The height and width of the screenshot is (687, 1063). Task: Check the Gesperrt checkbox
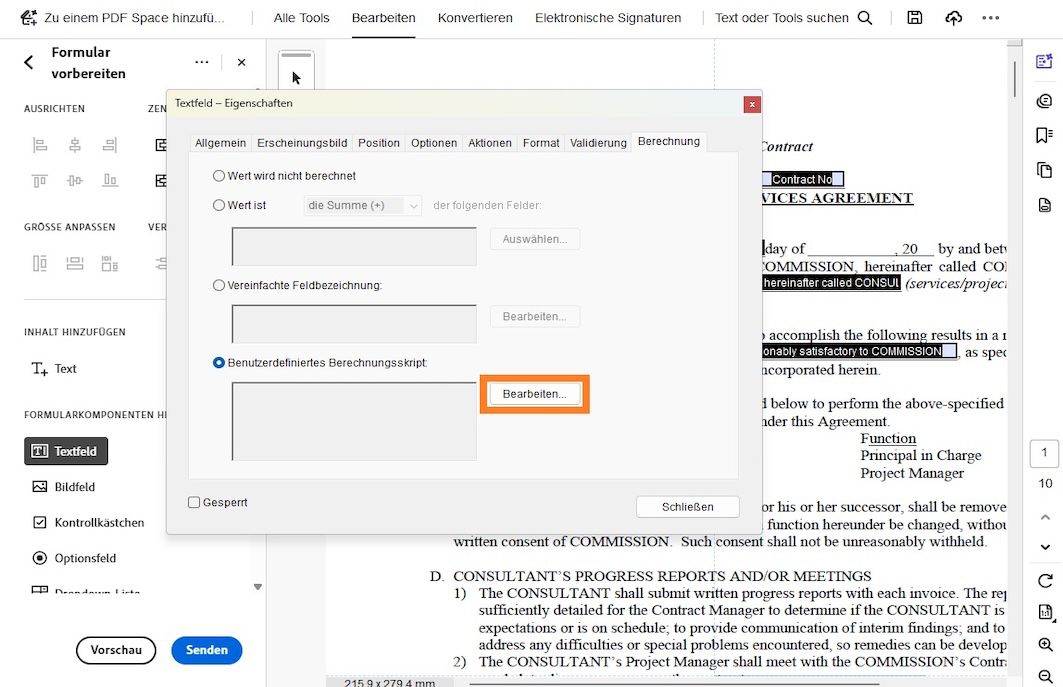click(x=194, y=501)
